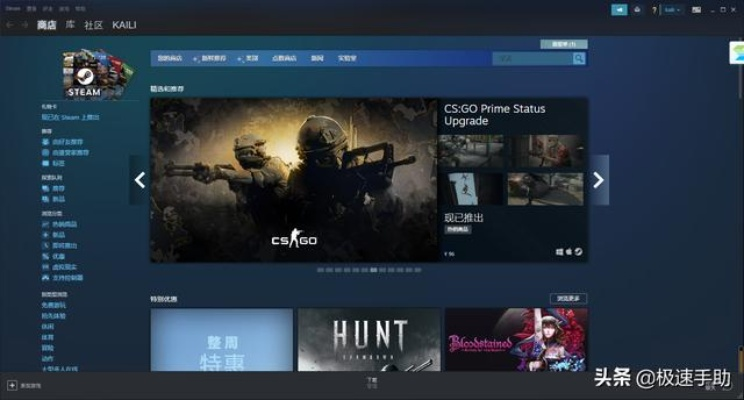The height and width of the screenshot is (400, 744).
Task: Show previous featured game with left chevron
Action: click(140, 180)
